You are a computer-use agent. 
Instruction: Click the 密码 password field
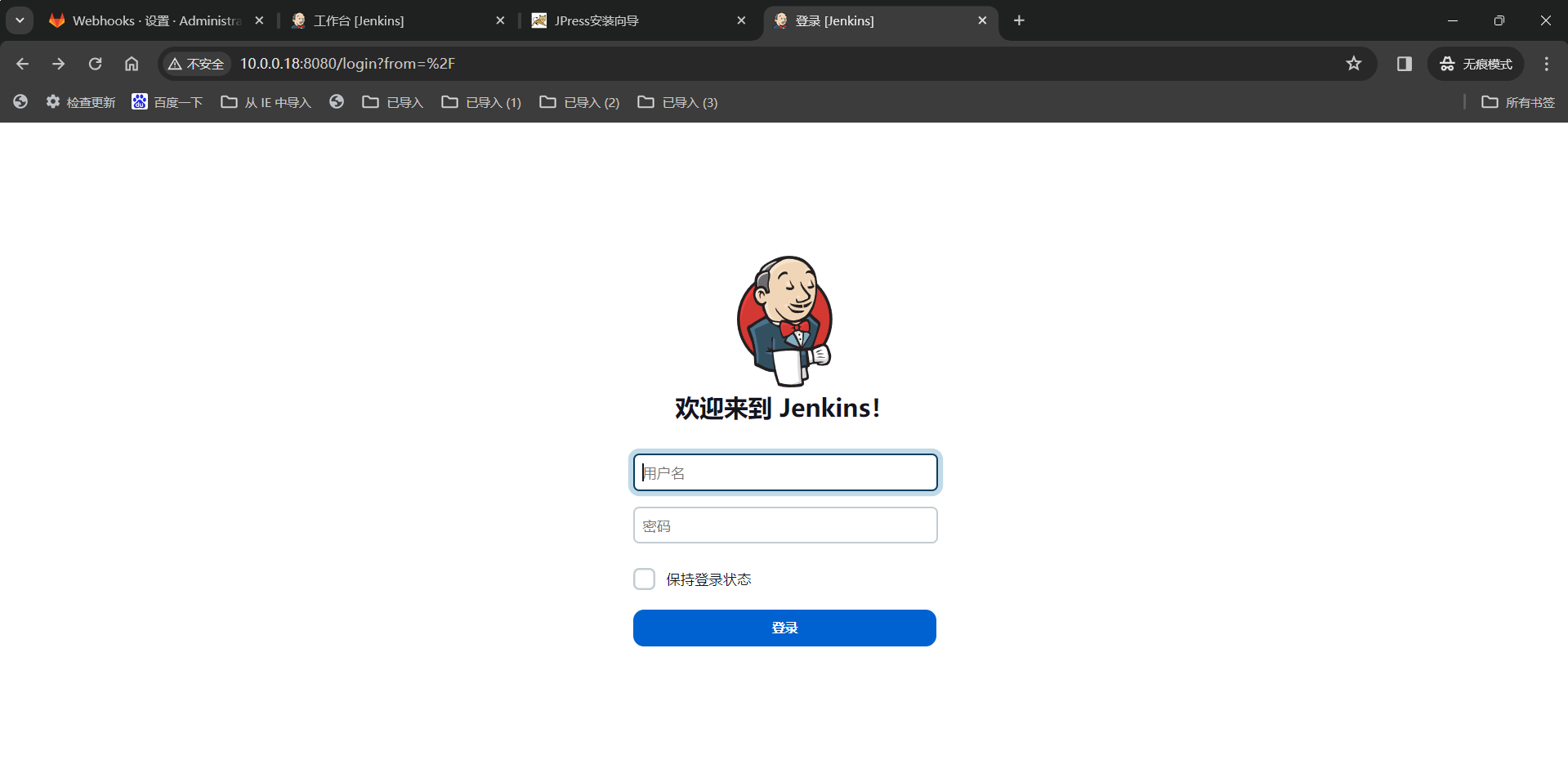(785, 525)
